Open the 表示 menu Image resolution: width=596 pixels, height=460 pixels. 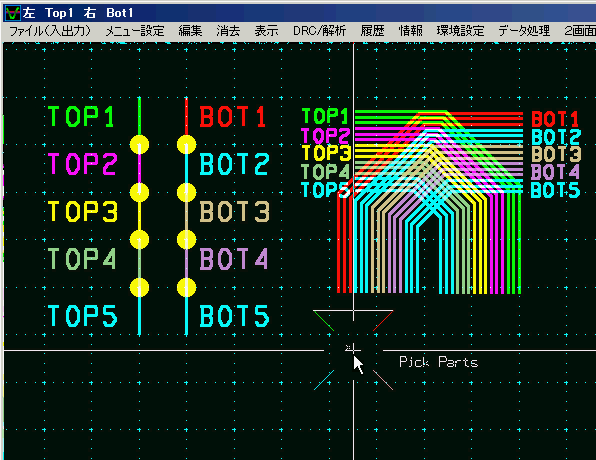(266, 31)
